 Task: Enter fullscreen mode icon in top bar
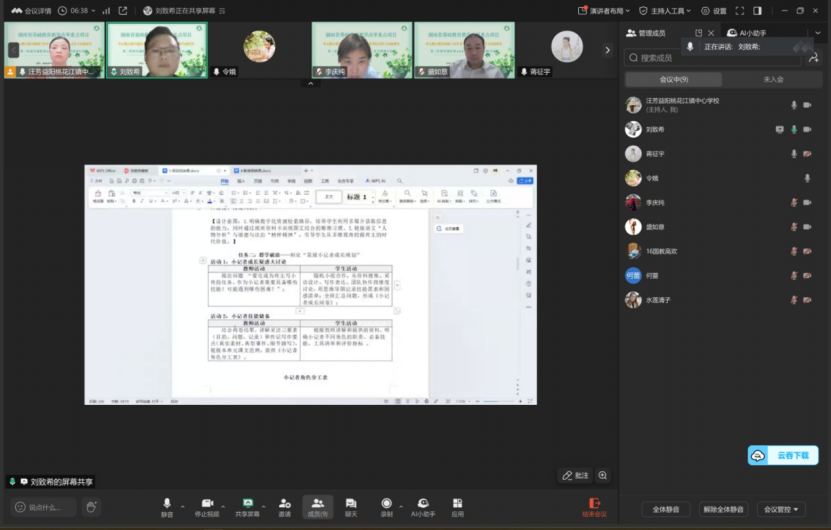click(x=740, y=11)
